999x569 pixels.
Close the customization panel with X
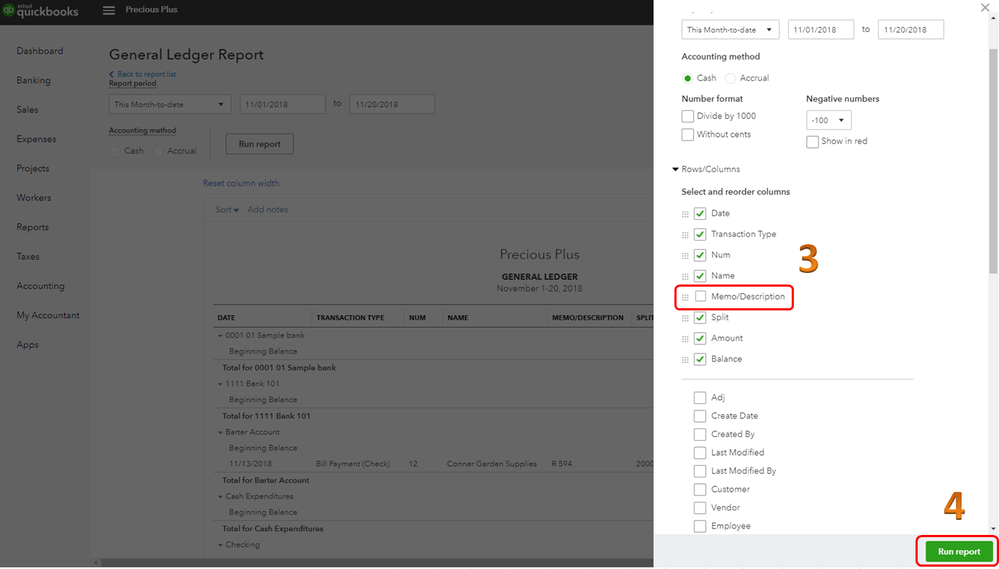click(x=984, y=8)
